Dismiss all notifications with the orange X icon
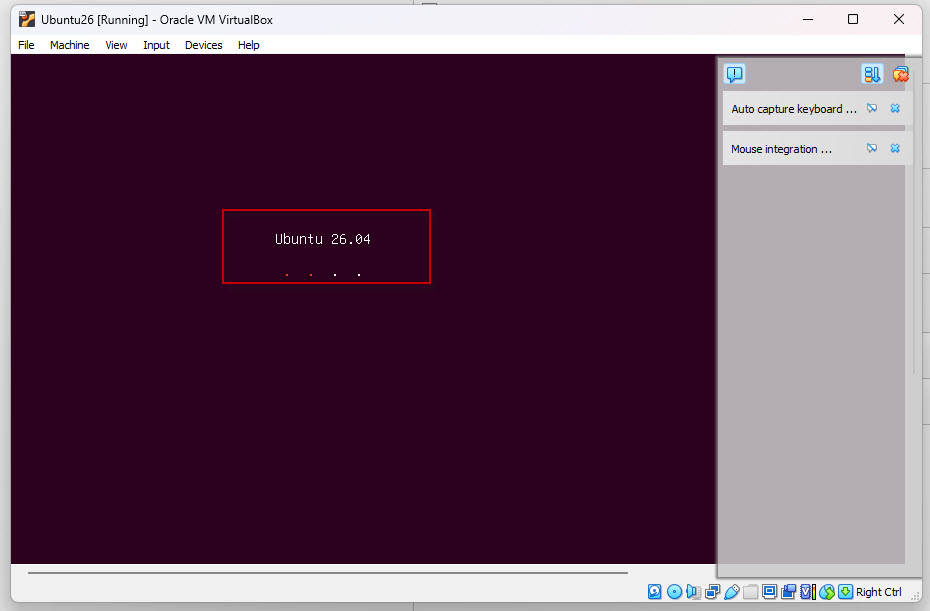The width and height of the screenshot is (930, 611). [900, 74]
